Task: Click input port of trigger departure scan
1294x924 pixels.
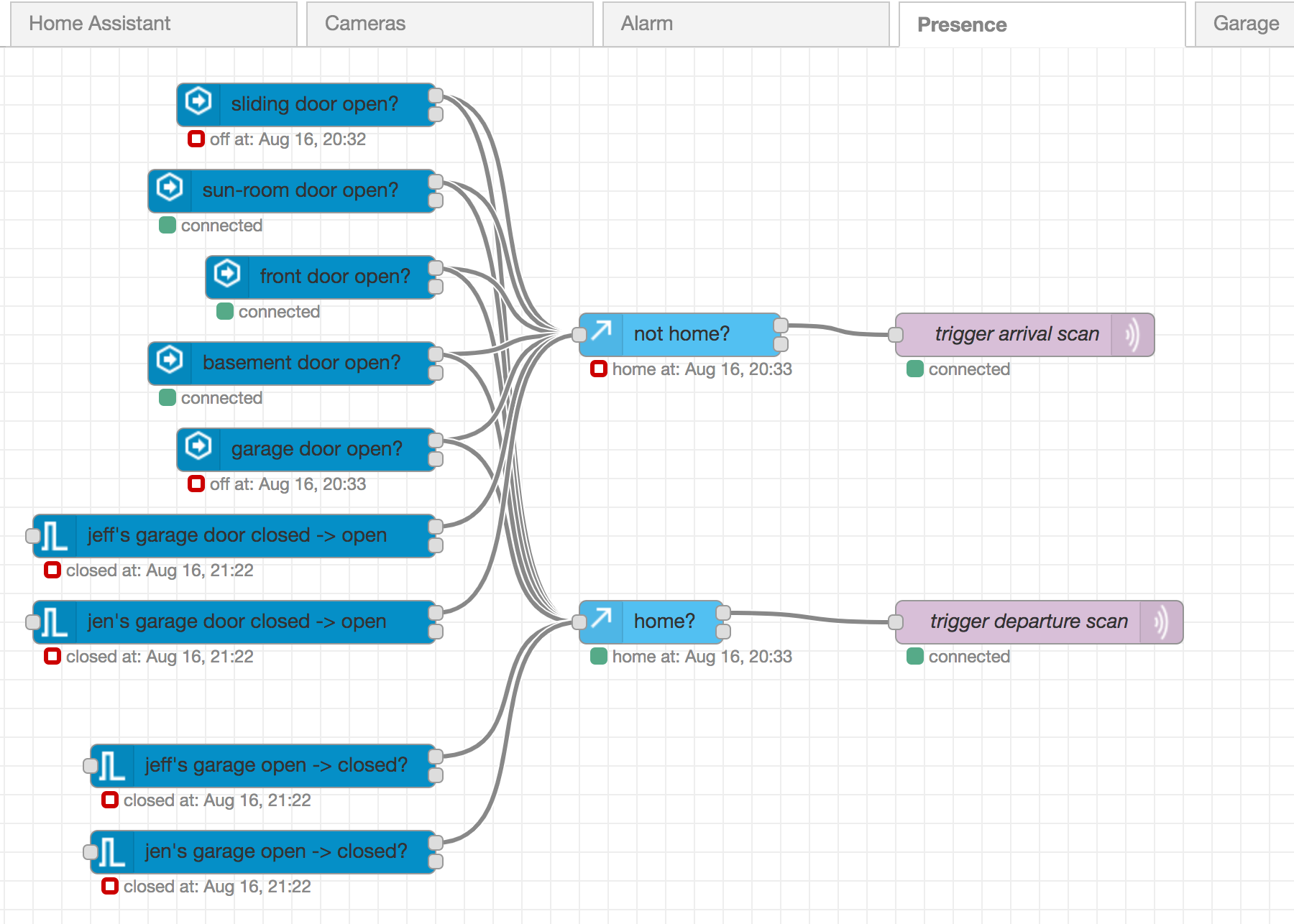Action: (x=896, y=622)
